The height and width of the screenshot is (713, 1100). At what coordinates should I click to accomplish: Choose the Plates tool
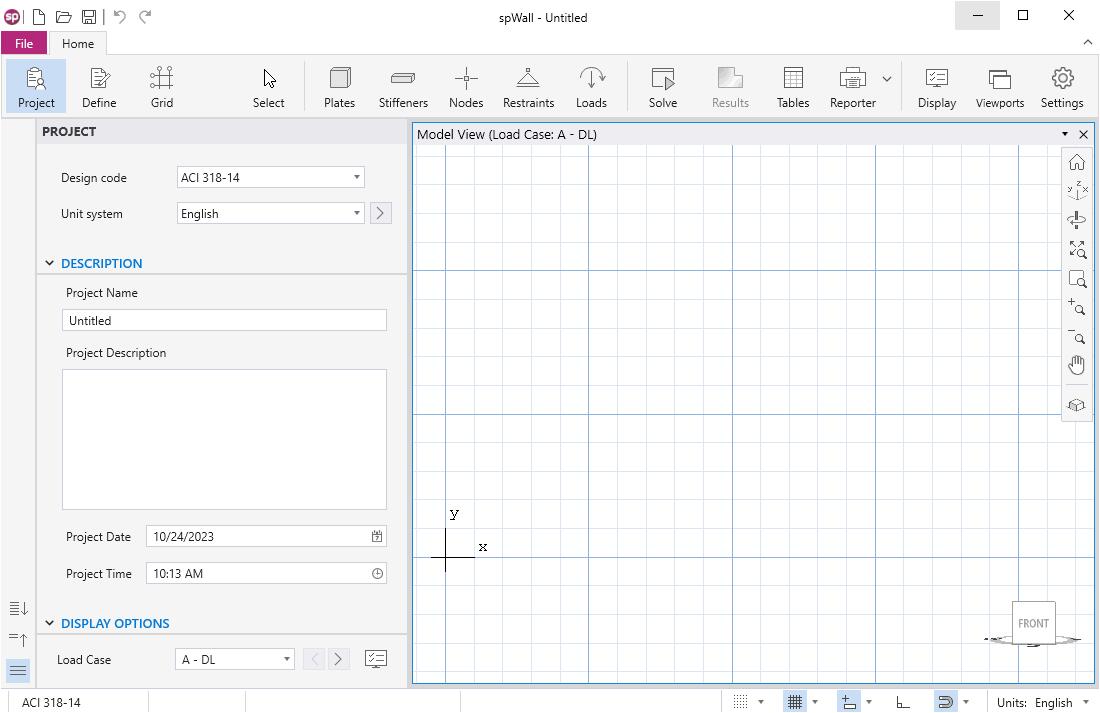pyautogui.click(x=340, y=87)
